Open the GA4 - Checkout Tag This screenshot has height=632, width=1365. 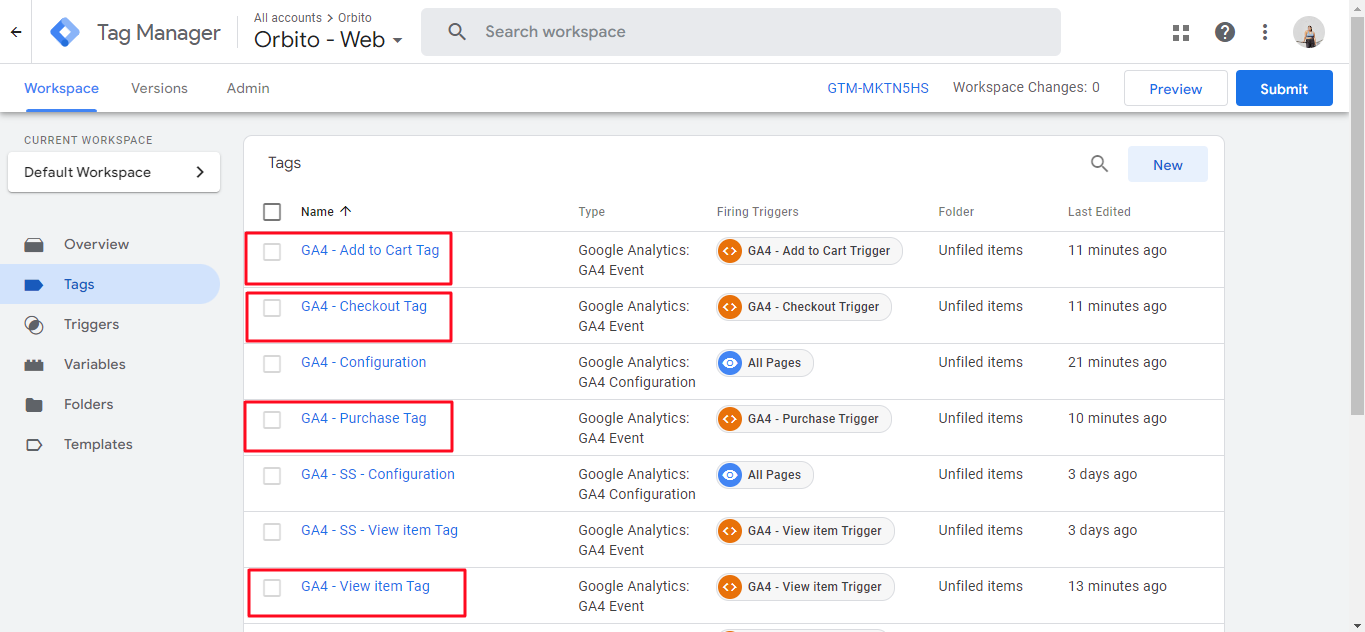pyautogui.click(x=364, y=306)
